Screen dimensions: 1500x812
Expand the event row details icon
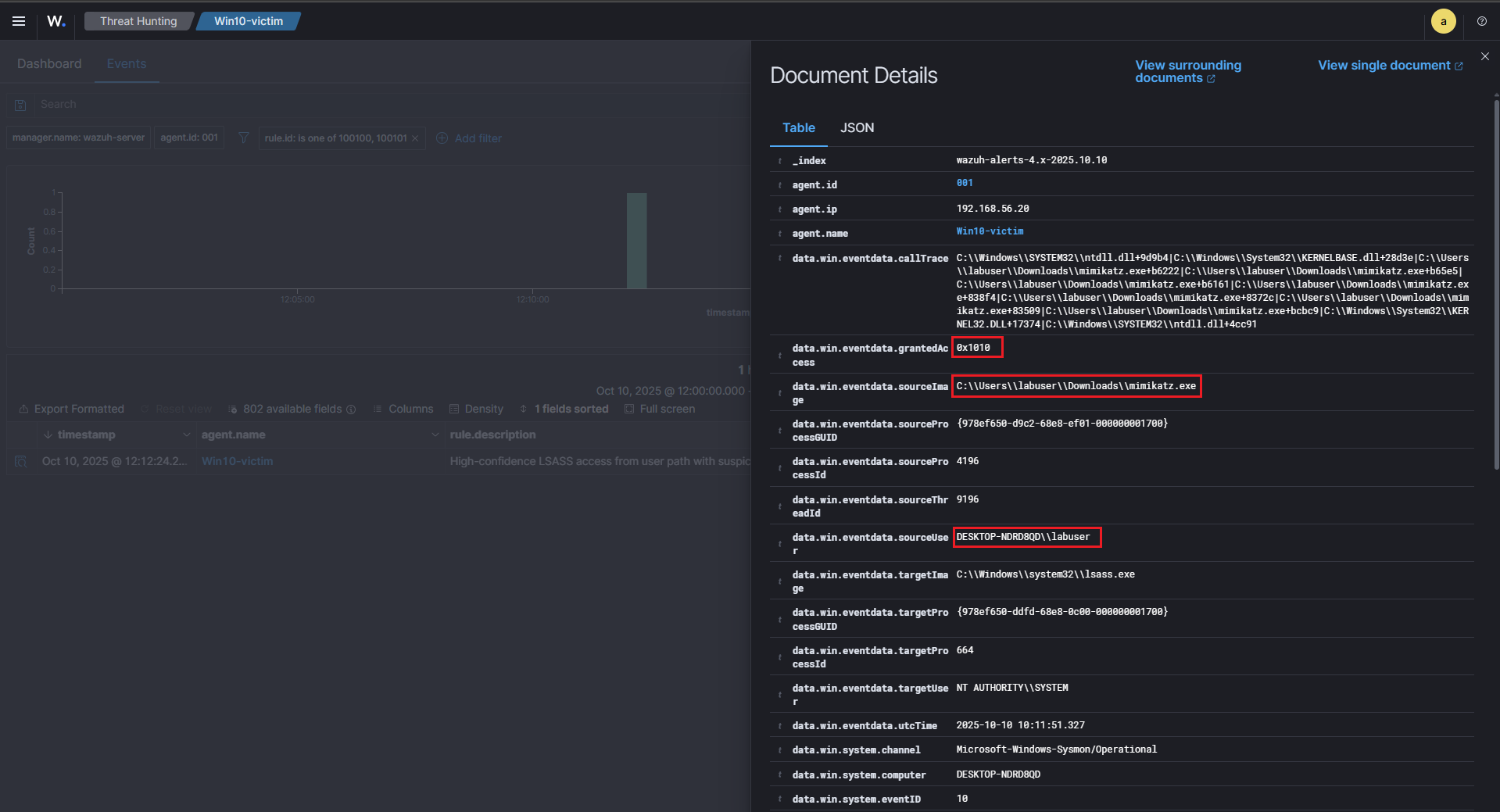21,462
